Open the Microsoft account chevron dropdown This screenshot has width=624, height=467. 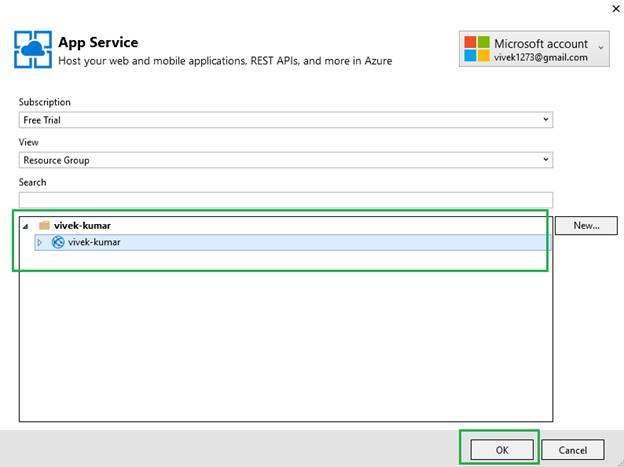[x=601, y=46]
